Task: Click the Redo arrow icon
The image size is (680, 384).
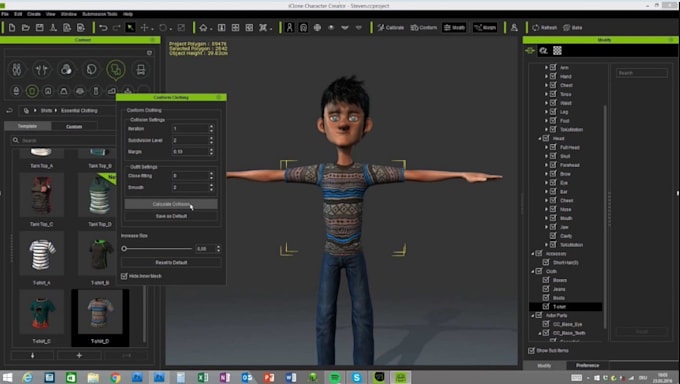Action: pos(117,28)
